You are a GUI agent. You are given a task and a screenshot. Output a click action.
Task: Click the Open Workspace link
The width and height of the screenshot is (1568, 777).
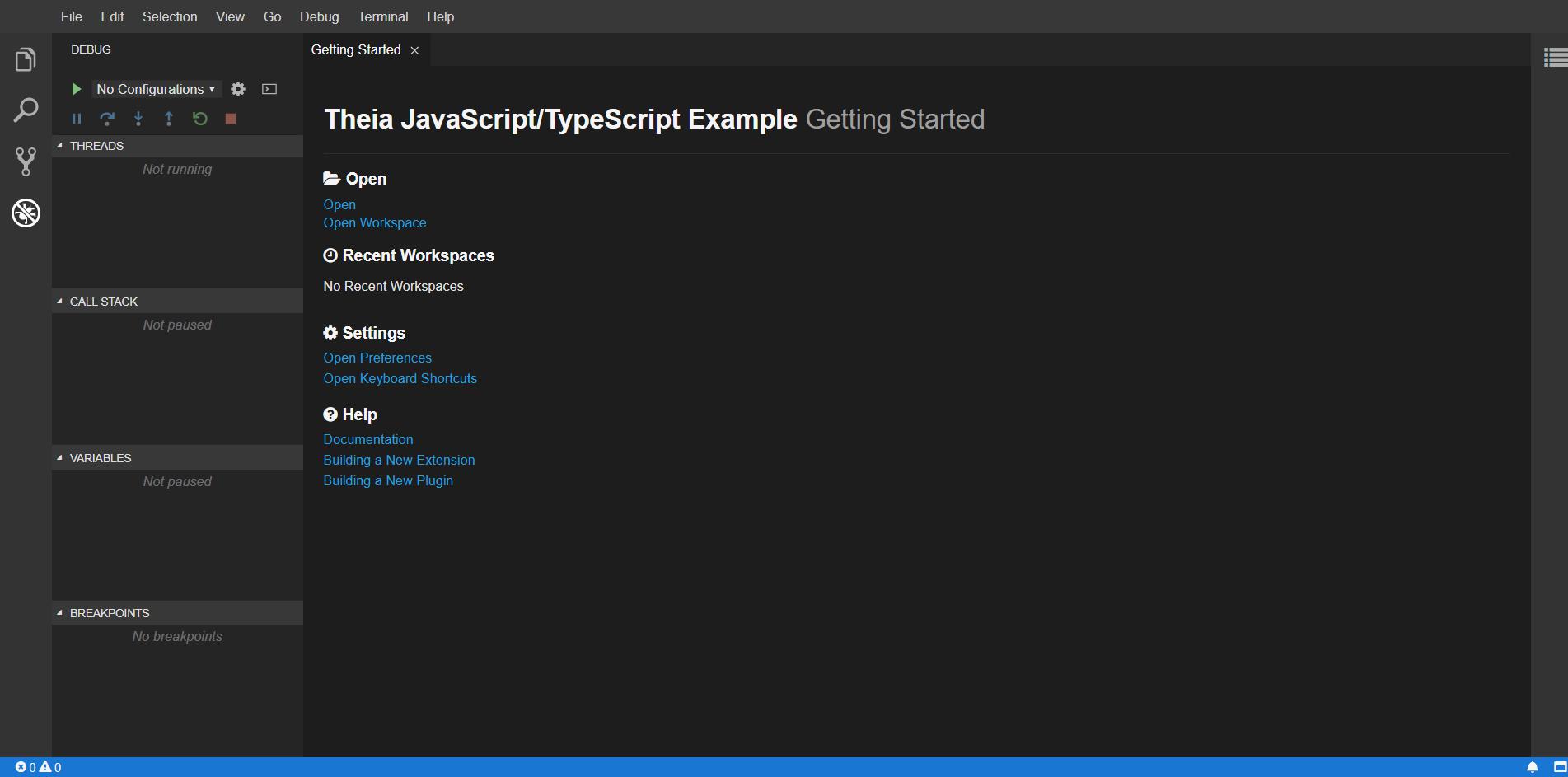pyautogui.click(x=375, y=223)
